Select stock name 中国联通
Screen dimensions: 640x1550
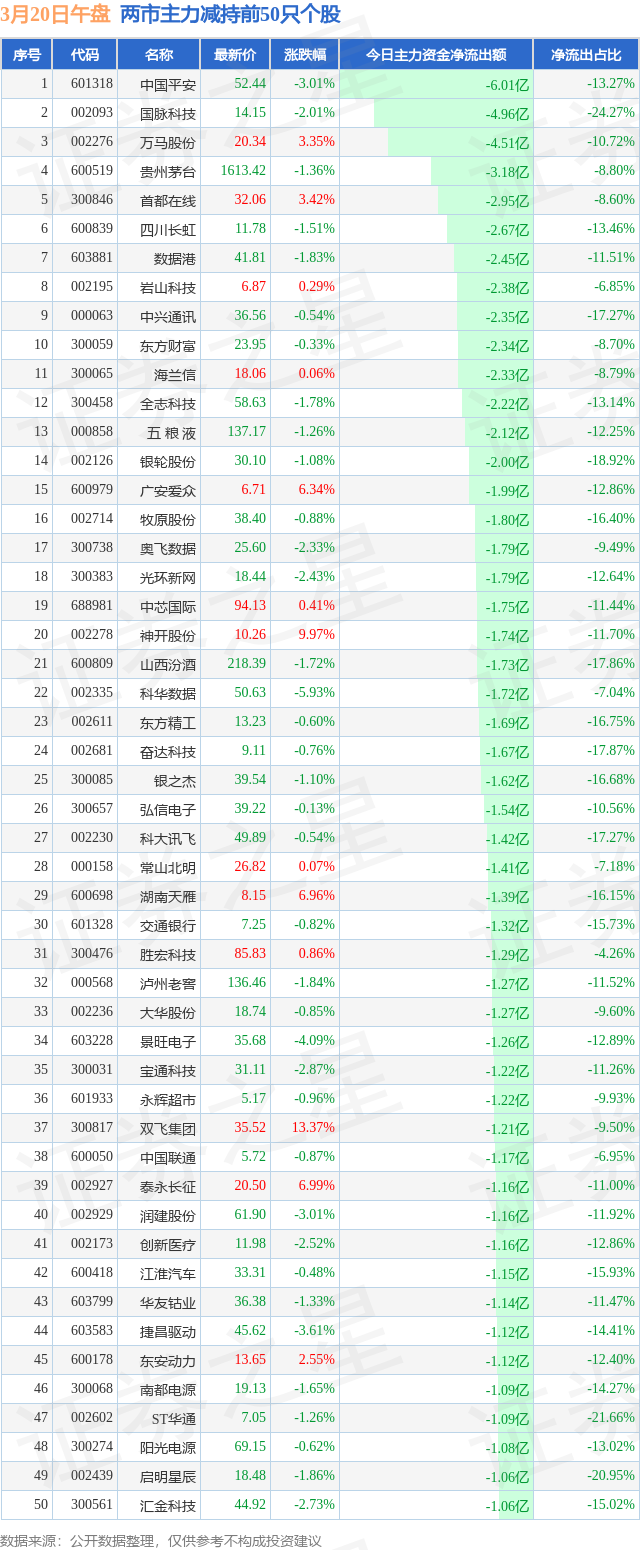tap(169, 1157)
